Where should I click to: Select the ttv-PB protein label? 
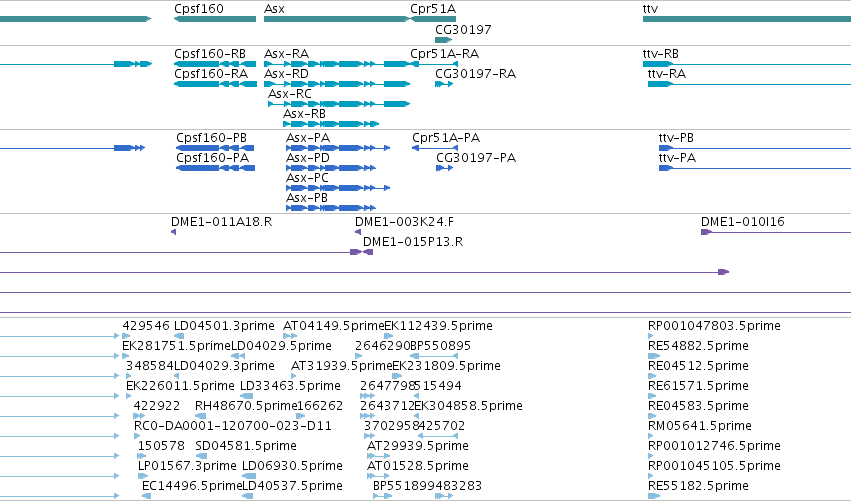[676, 138]
